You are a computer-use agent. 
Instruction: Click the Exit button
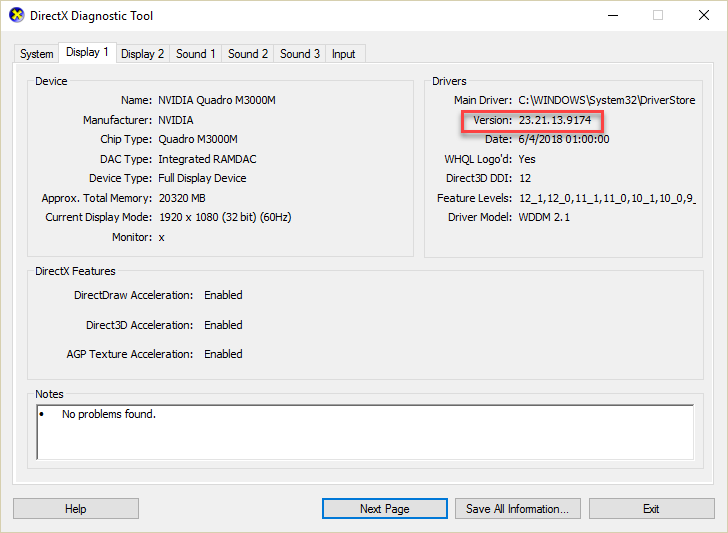(651, 509)
